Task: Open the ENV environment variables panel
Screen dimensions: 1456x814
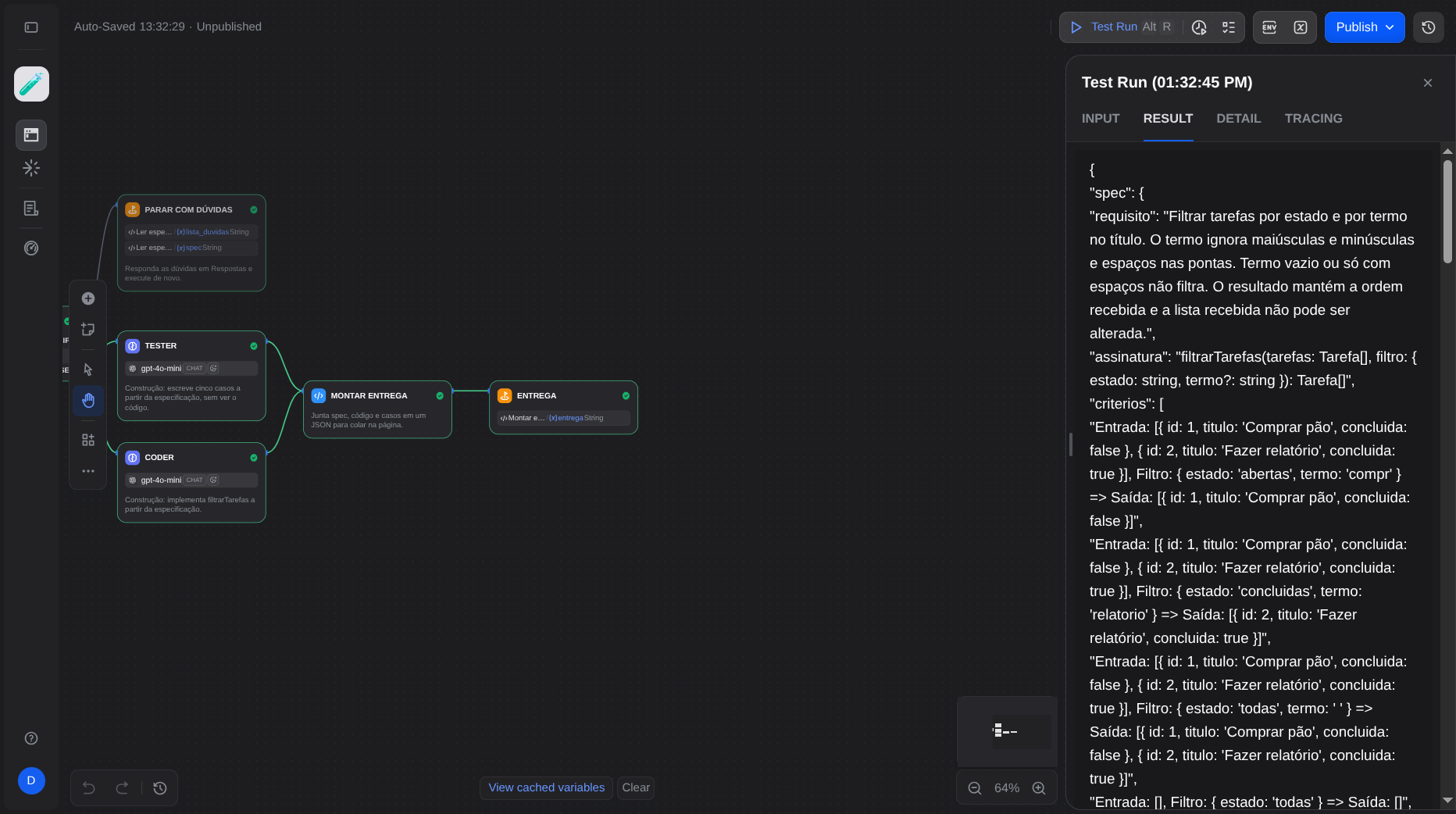Action: tap(1269, 27)
